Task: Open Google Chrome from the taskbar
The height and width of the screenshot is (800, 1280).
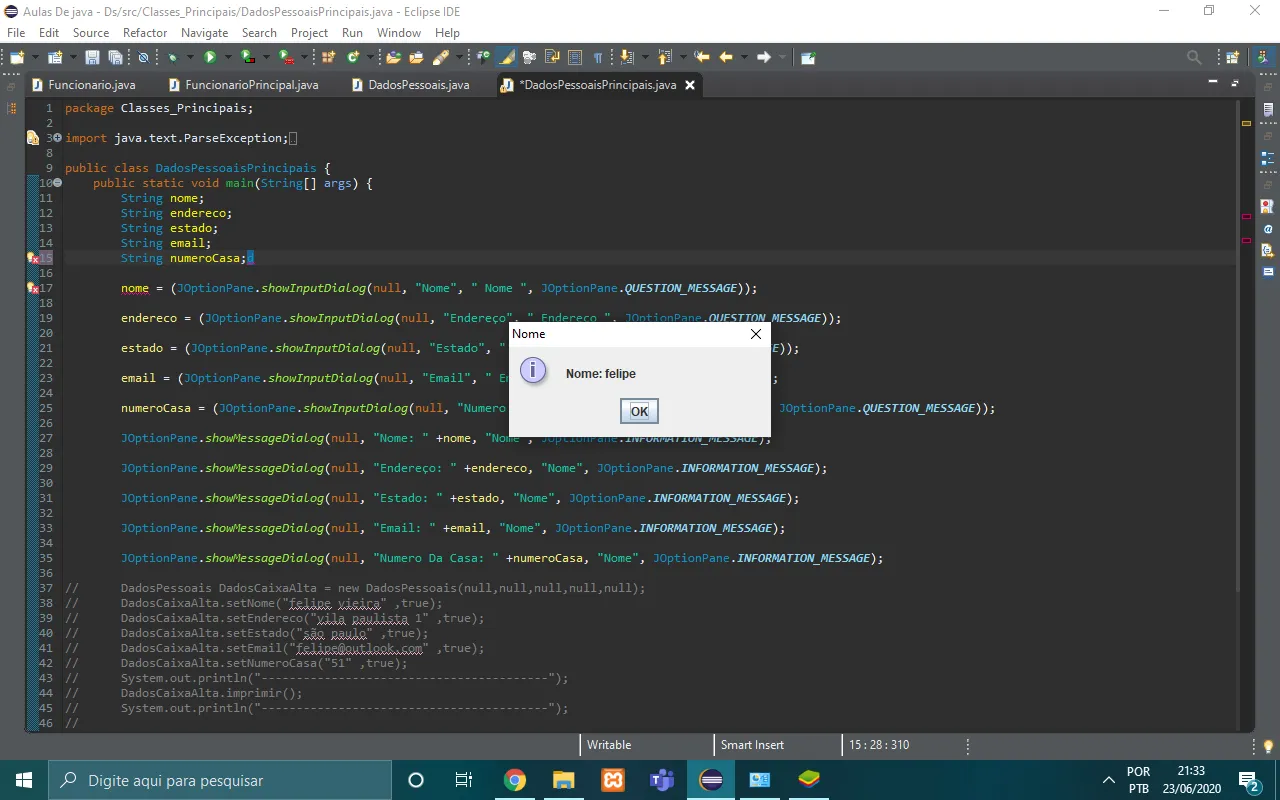Action: [515, 780]
